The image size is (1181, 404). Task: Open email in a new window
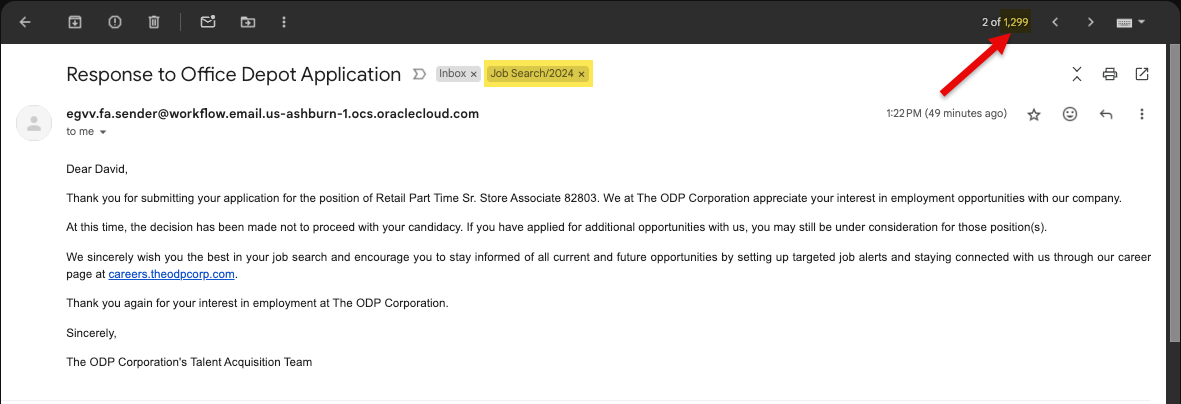(x=1142, y=74)
